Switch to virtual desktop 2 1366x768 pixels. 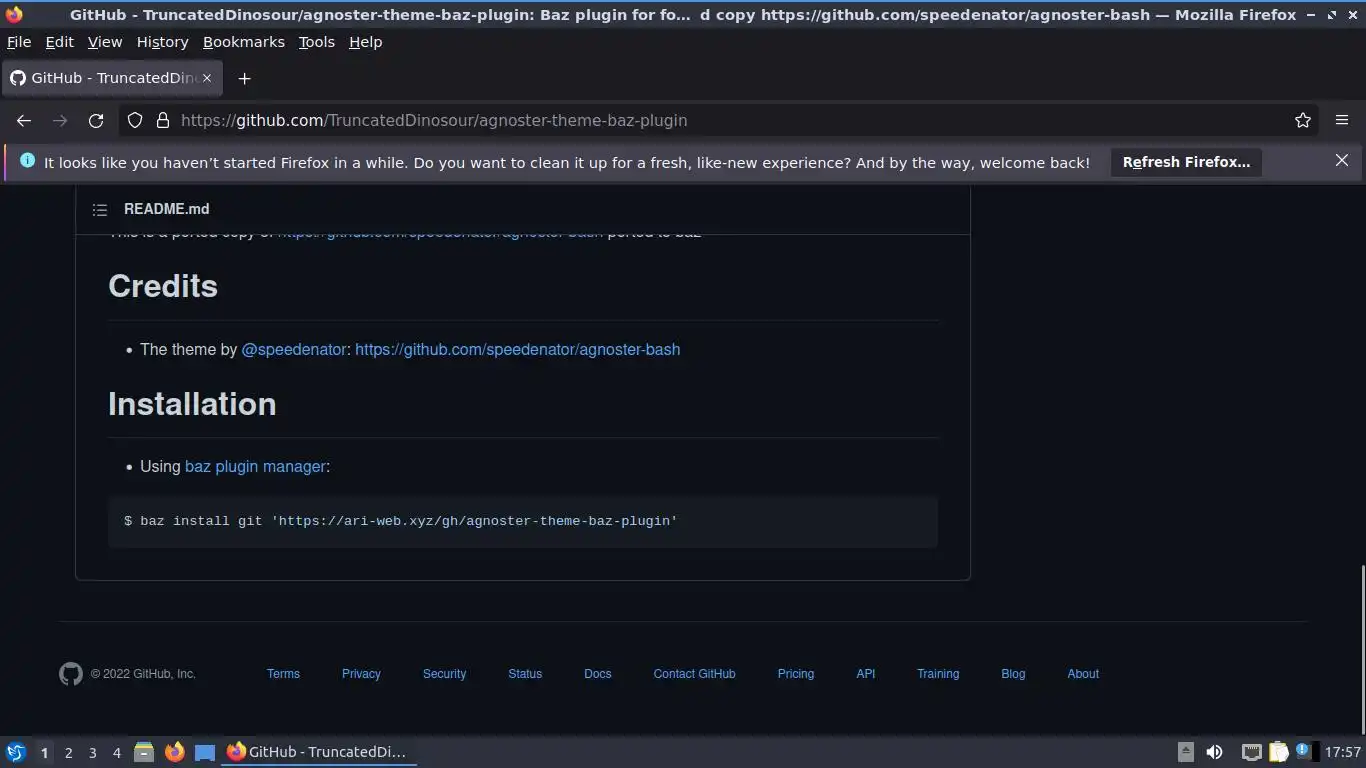(x=68, y=752)
